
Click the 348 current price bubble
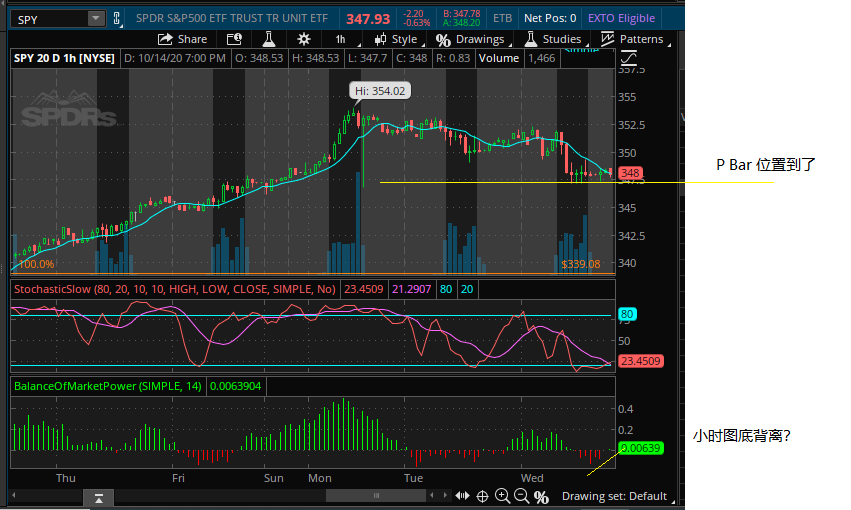coord(630,173)
